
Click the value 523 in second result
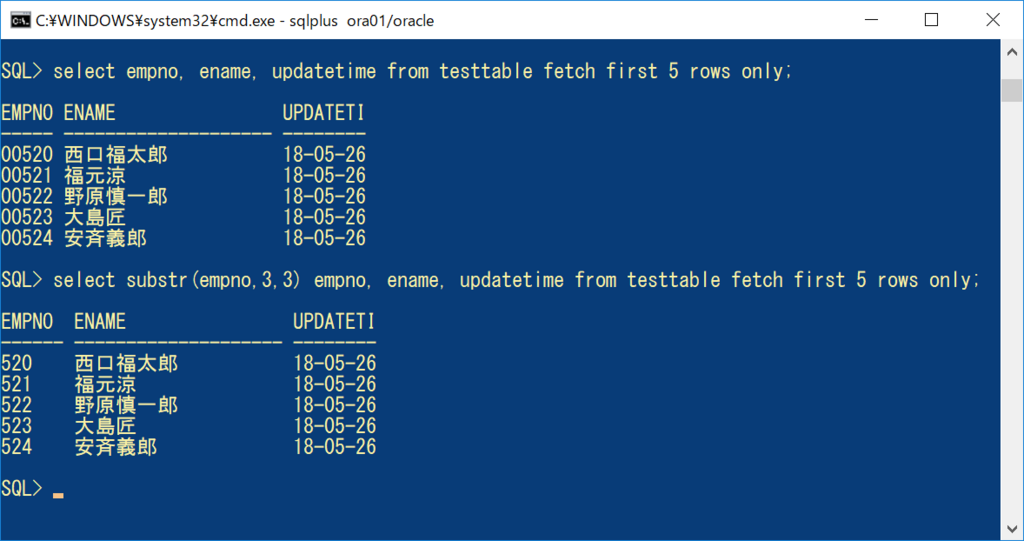pyautogui.click(x=16, y=426)
